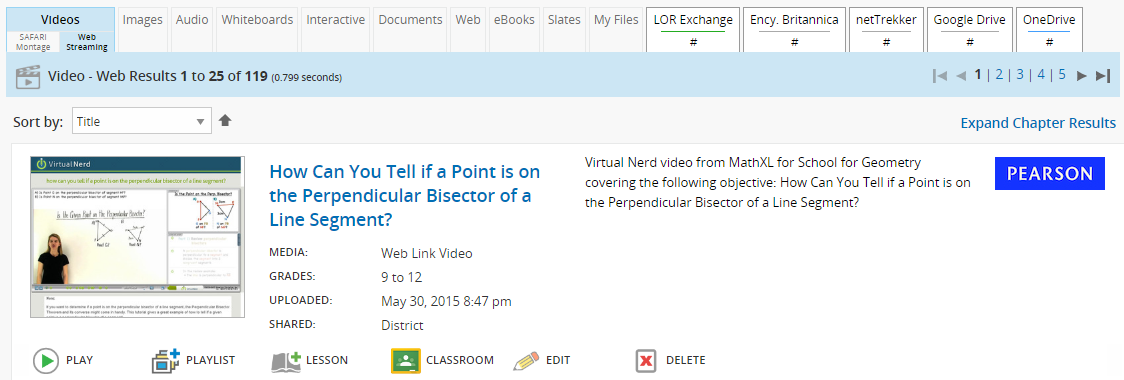This screenshot has width=1124, height=380.
Task: Click the green Play icon
Action: tap(46, 361)
